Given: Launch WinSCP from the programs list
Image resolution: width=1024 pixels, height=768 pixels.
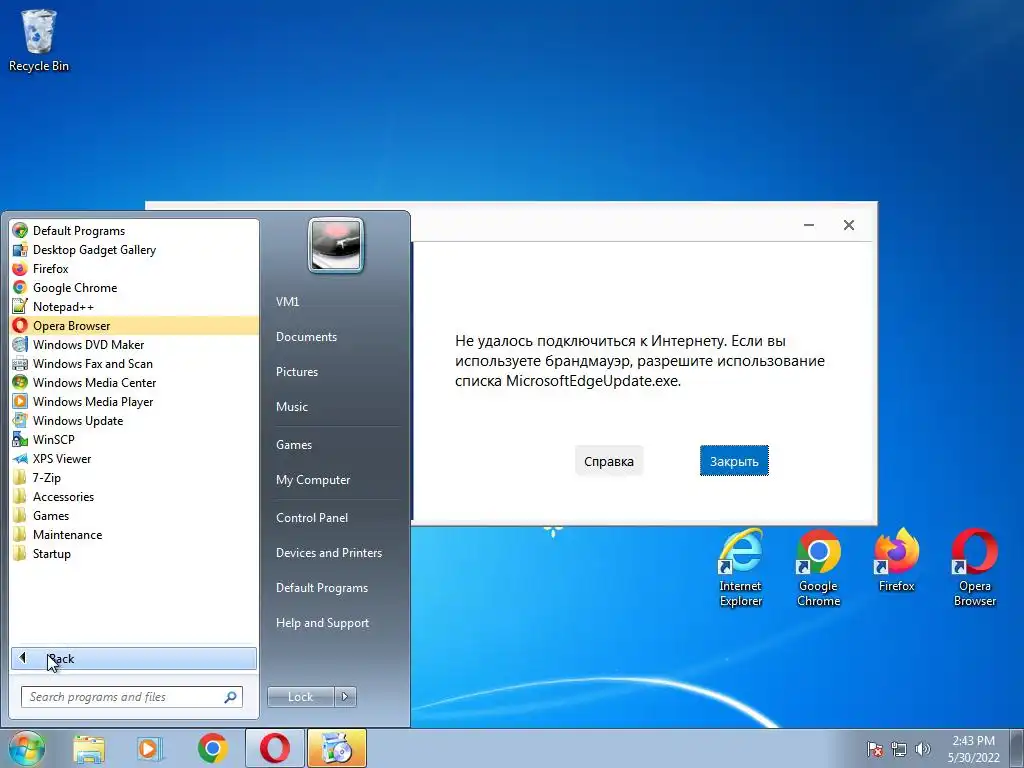Looking at the screenshot, I should [134, 439].
